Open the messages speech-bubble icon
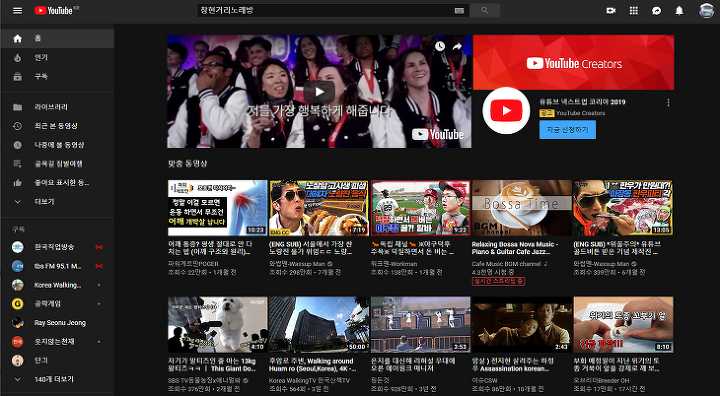Viewport: 720px width, 396px height. [x=657, y=11]
